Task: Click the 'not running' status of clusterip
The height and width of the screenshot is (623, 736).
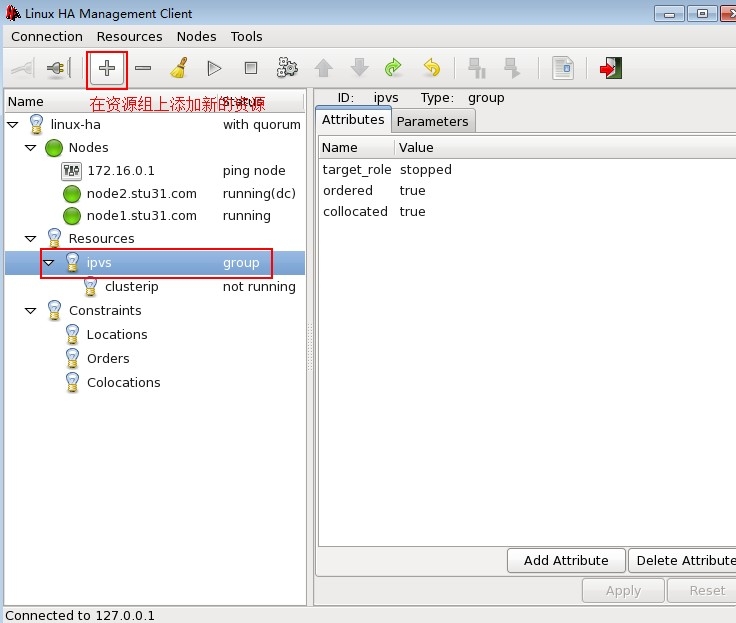Action: click(259, 287)
